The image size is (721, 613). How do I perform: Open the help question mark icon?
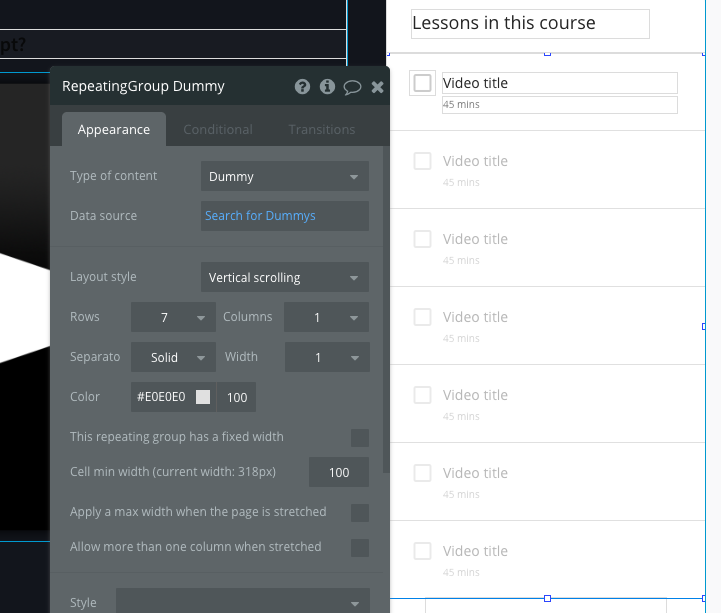coord(303,87)
